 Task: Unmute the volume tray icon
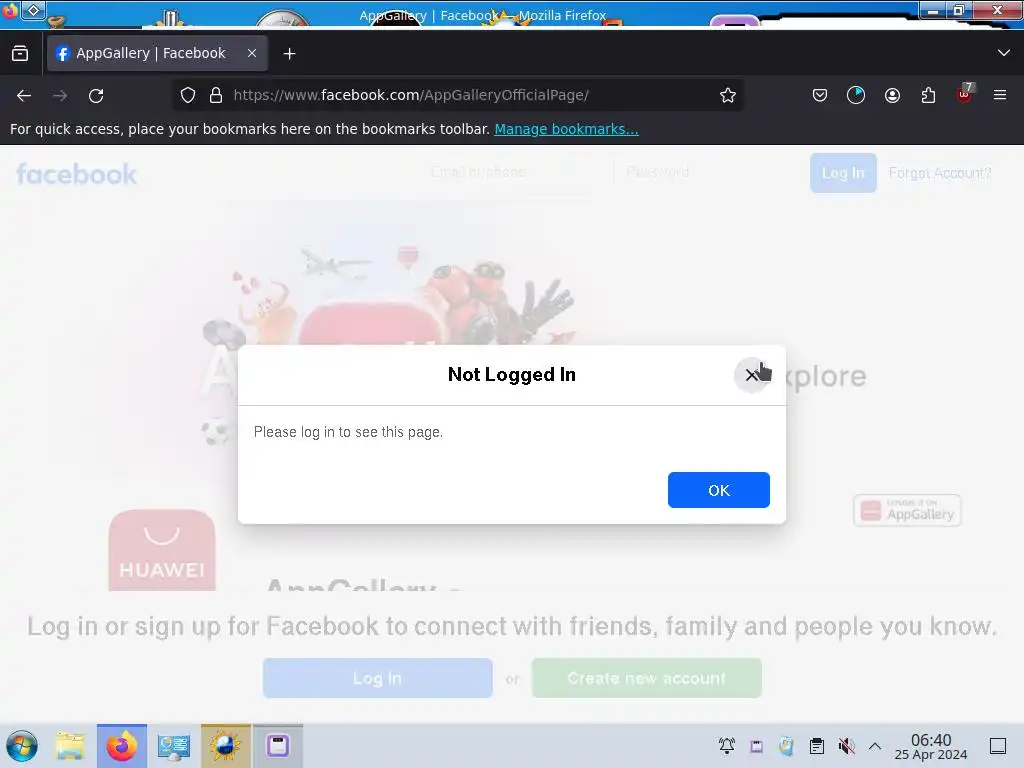(x=846, y=746)
